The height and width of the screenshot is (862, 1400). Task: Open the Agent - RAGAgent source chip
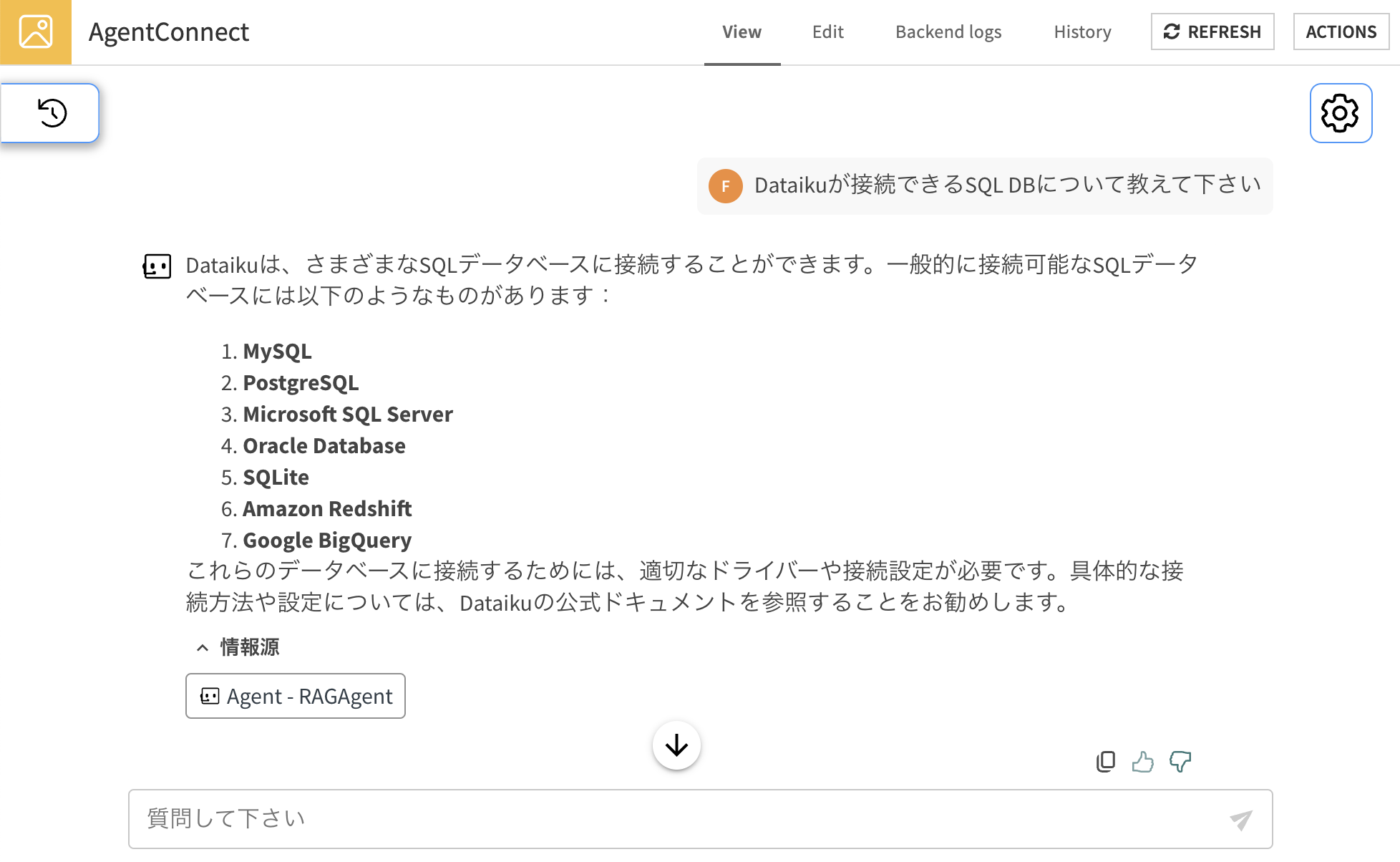tap(296, 696)
